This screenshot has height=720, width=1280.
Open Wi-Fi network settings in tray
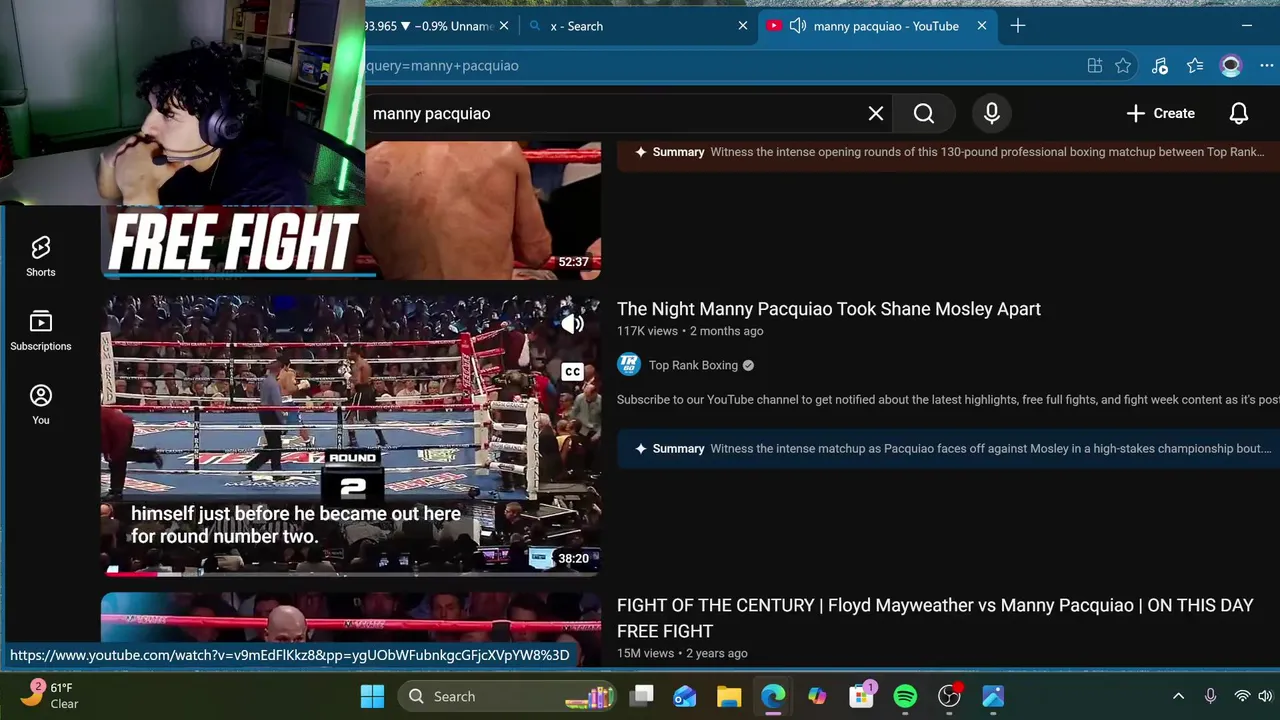pyautogui.click(x=1242, y=696)
